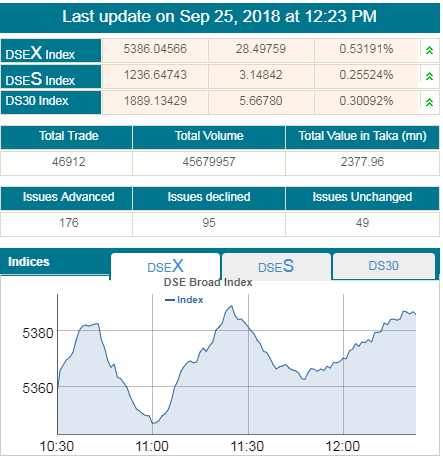Click the chart peak near 11:25

(x=232, y=306)
